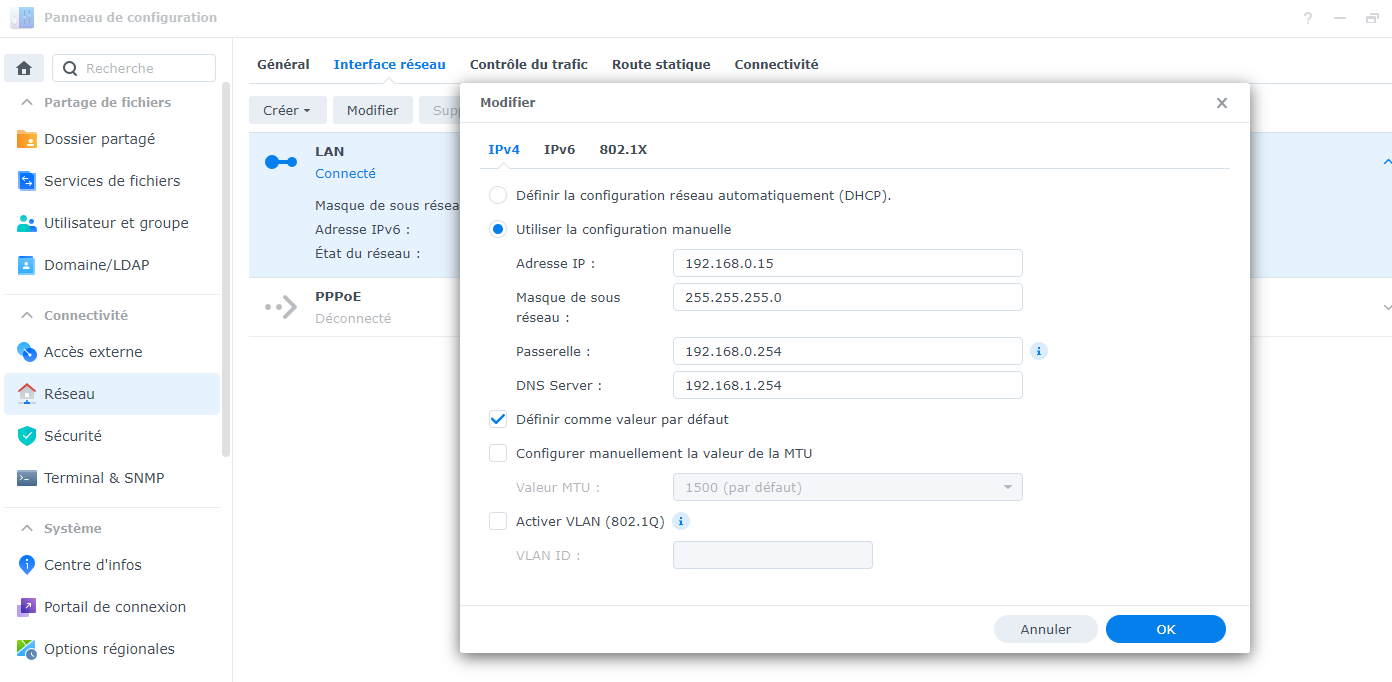
Task: Open the Valeur MTU dropdown
Action: [x=848, y=487]
